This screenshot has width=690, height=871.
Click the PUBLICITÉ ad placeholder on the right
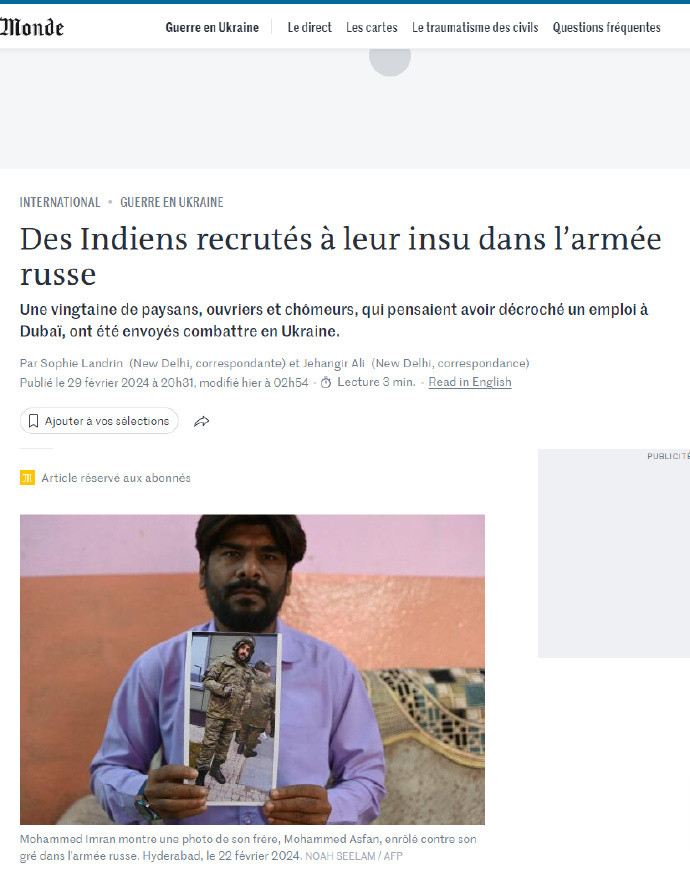(614, 553)
